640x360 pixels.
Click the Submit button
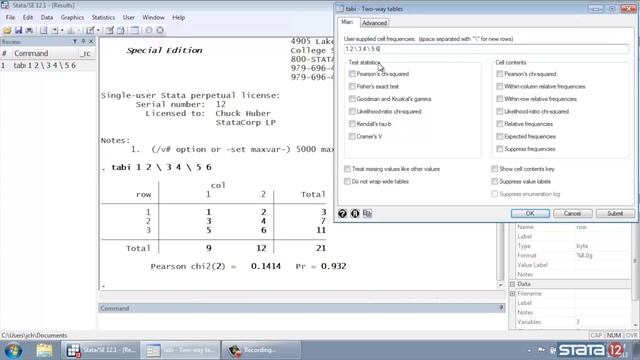615,213
